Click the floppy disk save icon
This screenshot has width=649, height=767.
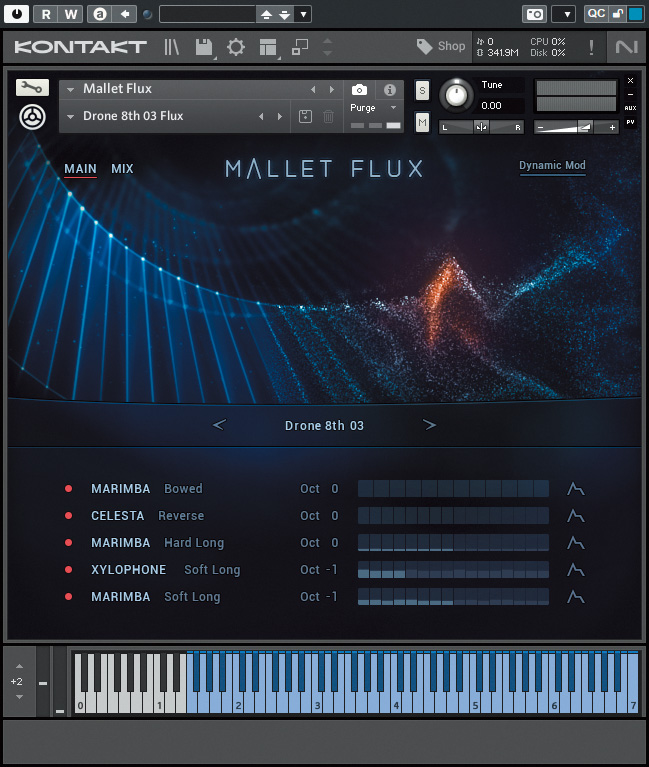pyautogui.click(x=204, y=47)
